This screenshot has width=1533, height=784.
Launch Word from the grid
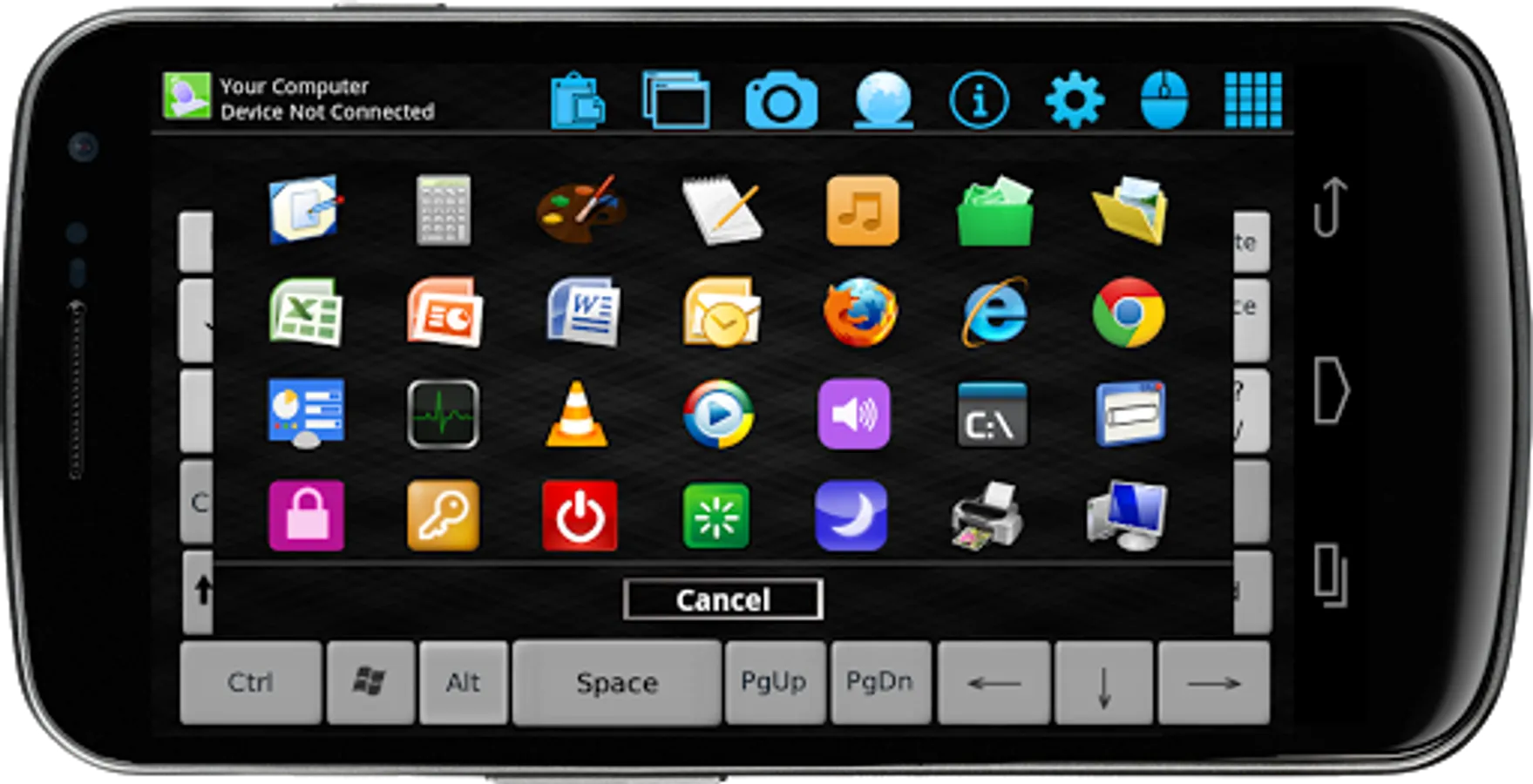point(584,311)
